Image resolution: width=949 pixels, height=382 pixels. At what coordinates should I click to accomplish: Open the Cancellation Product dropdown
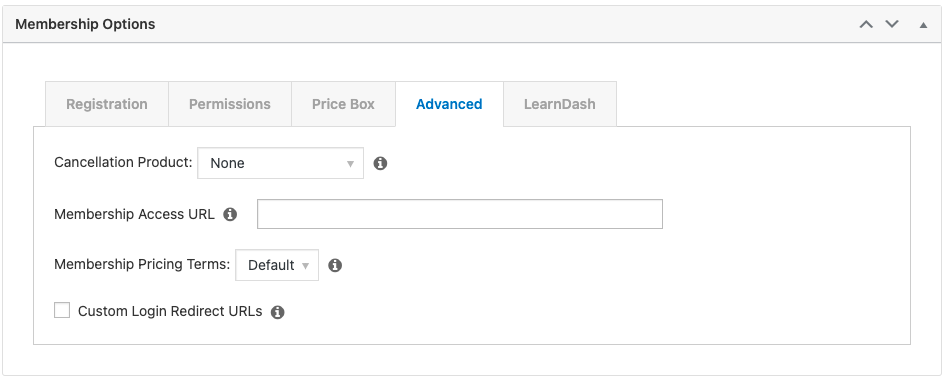(280, 163)
